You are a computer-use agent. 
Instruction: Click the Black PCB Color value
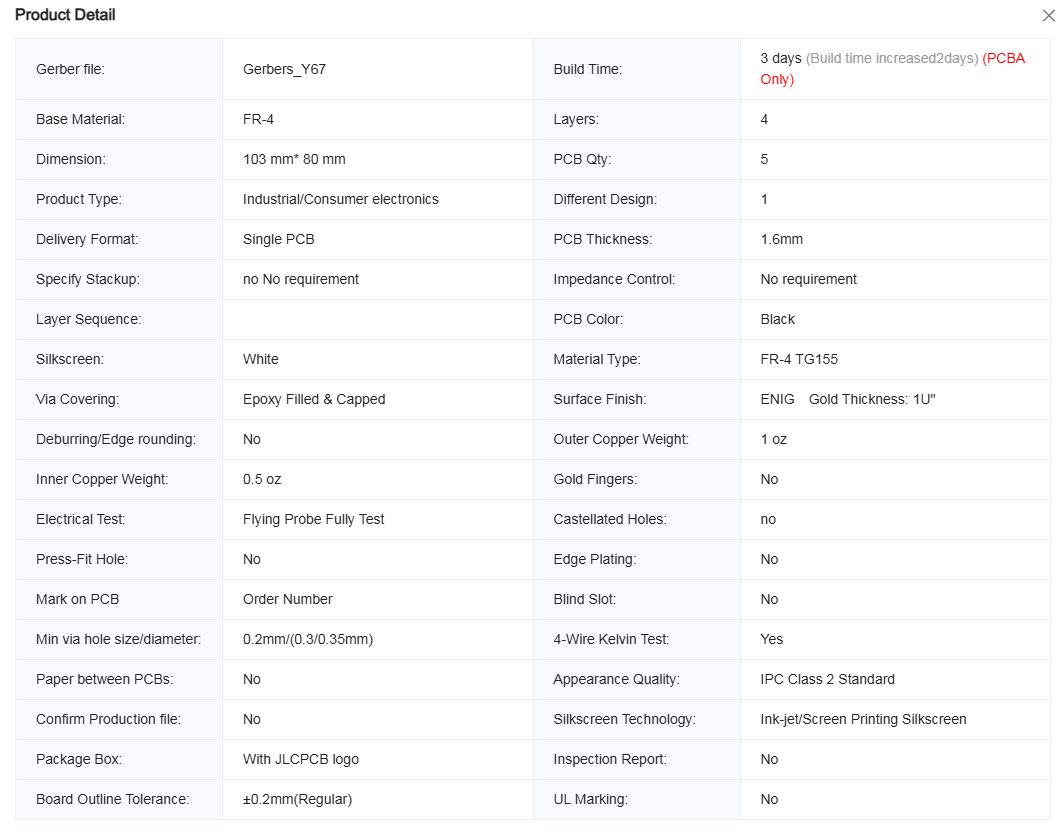pyautogui.click(x=777, y=319)
